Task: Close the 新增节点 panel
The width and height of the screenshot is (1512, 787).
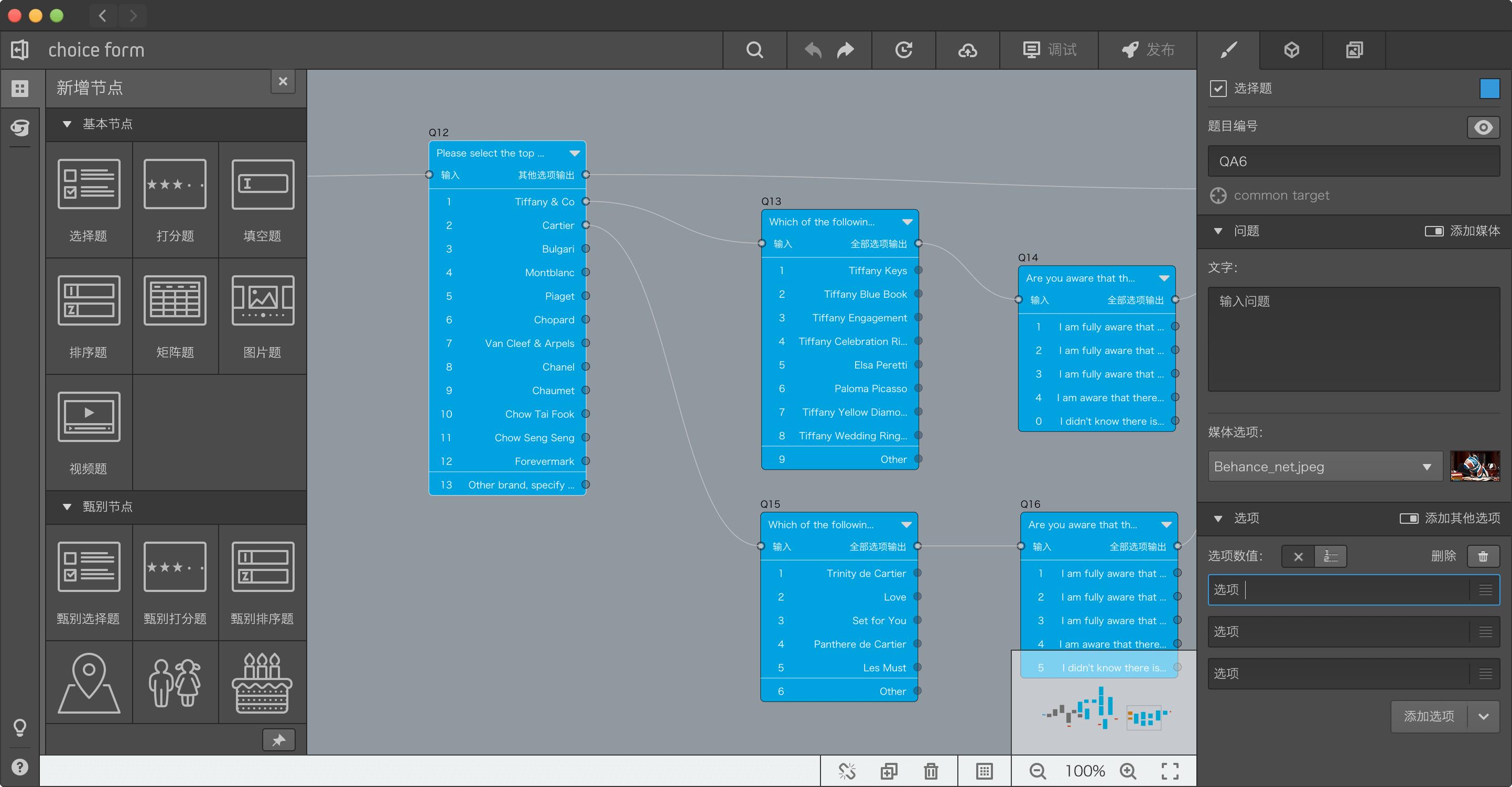Action: [283, 82]
